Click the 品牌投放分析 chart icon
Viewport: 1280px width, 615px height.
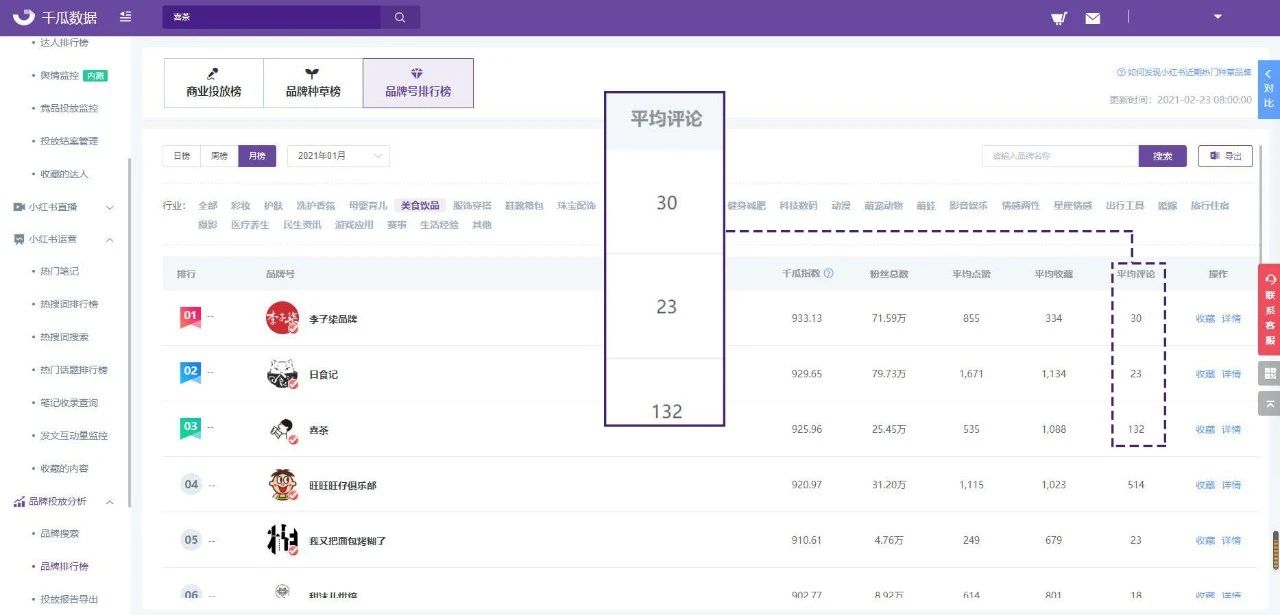pyautogui.click(x=19, y=501)
